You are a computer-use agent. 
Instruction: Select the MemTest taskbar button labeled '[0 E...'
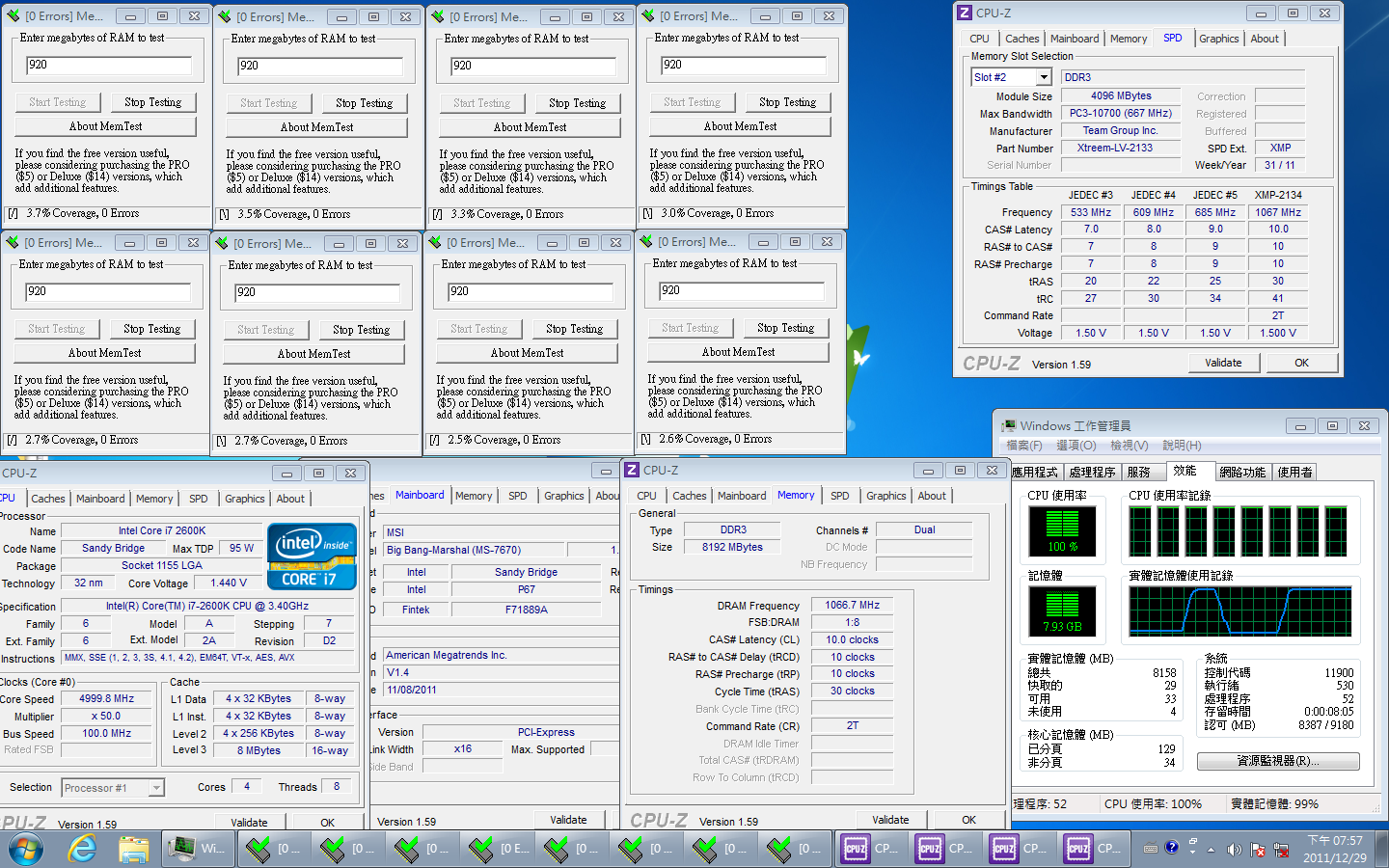[498, 849]
